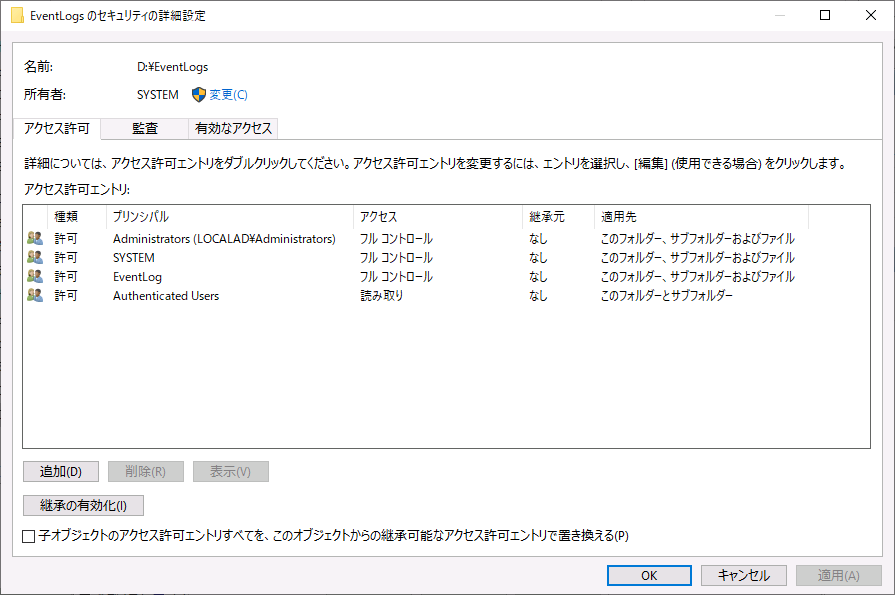Maximize the security settings window
This screenshot has width=895, height=595.
(x=825, y=15)
